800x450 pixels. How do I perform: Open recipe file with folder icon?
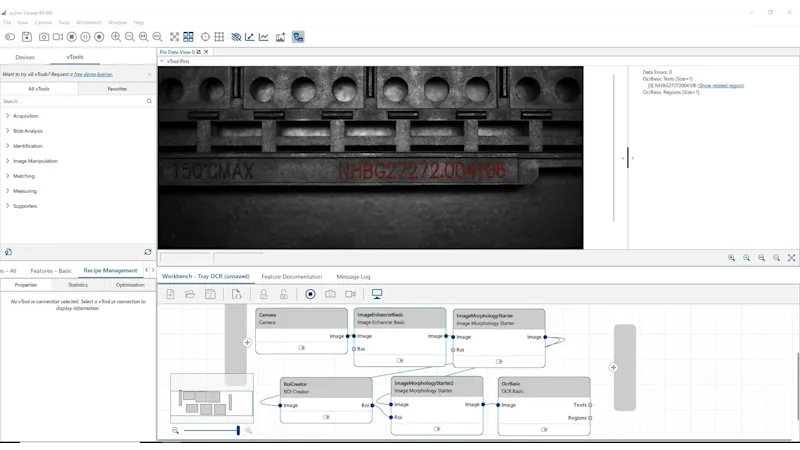(190, 294)
